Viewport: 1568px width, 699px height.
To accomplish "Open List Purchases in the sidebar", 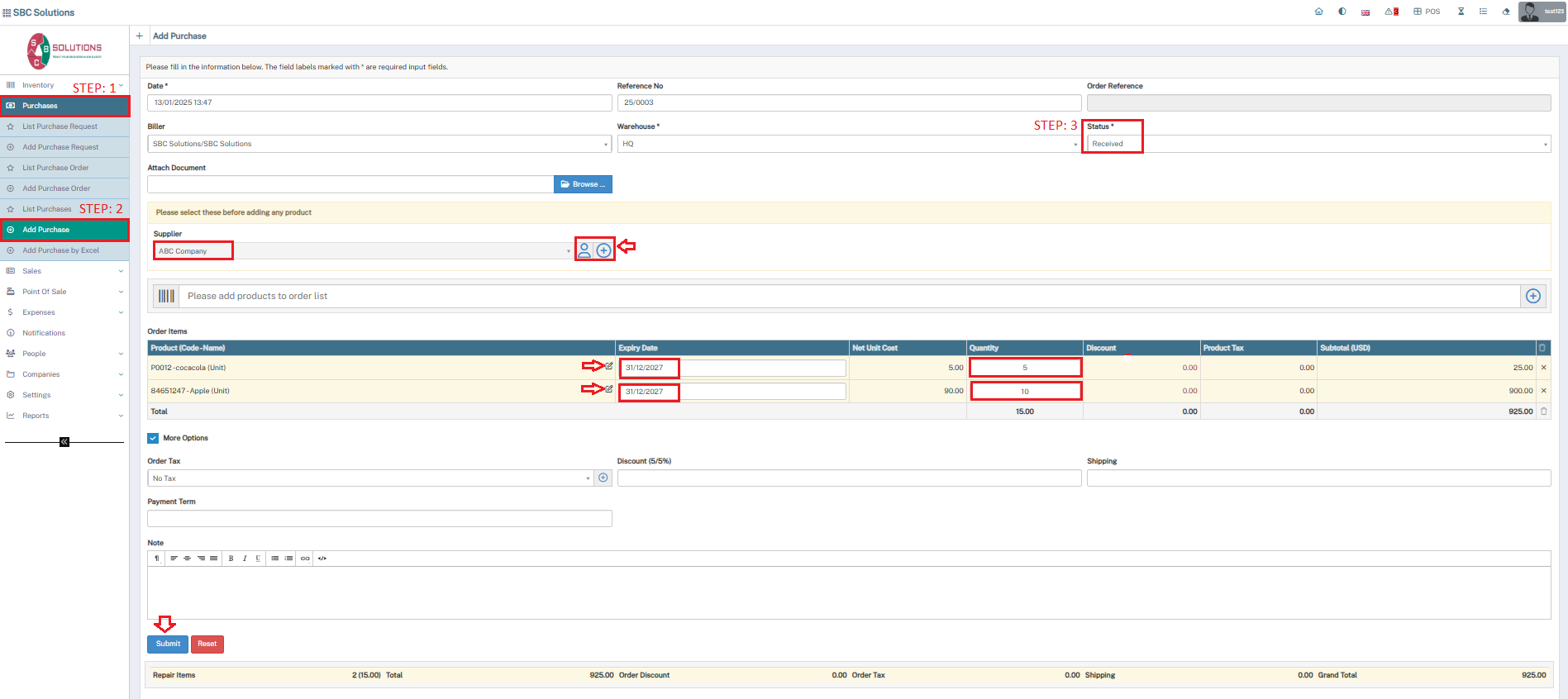I will coord(47,209).
